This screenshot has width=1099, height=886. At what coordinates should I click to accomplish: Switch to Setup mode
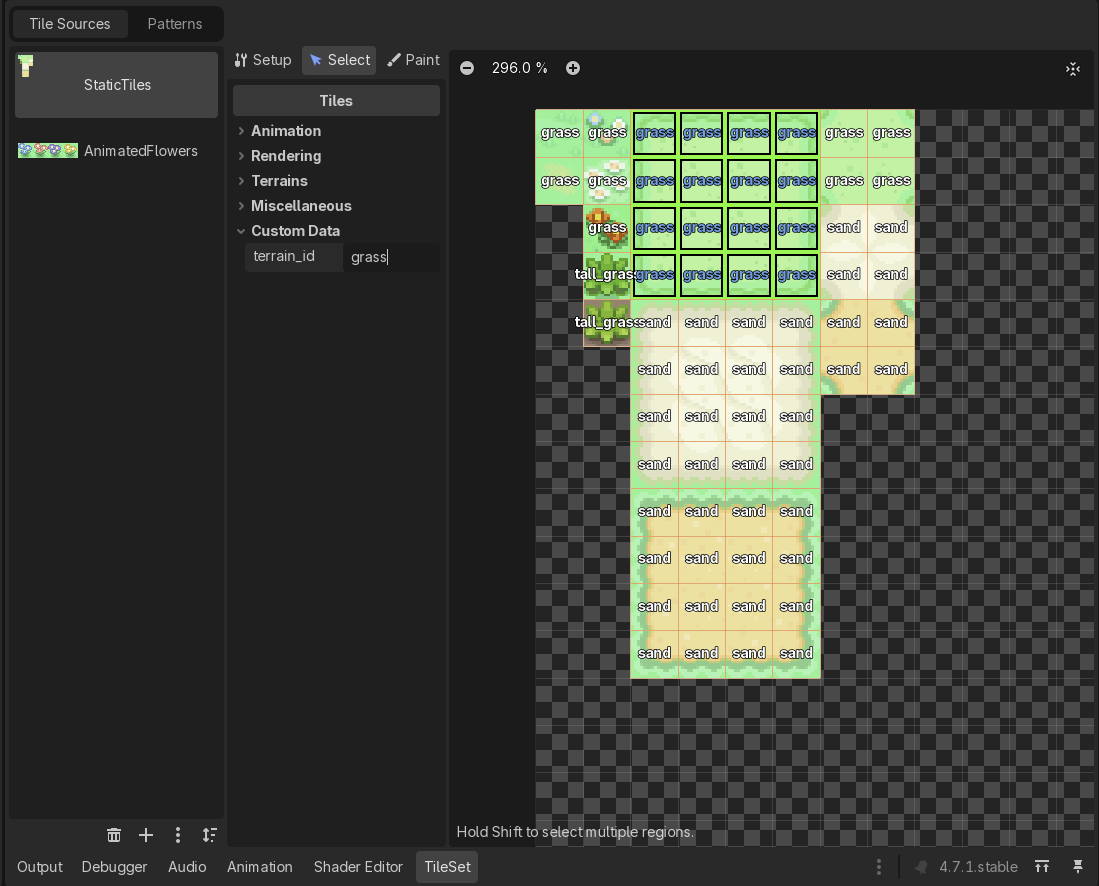point(263,60)
